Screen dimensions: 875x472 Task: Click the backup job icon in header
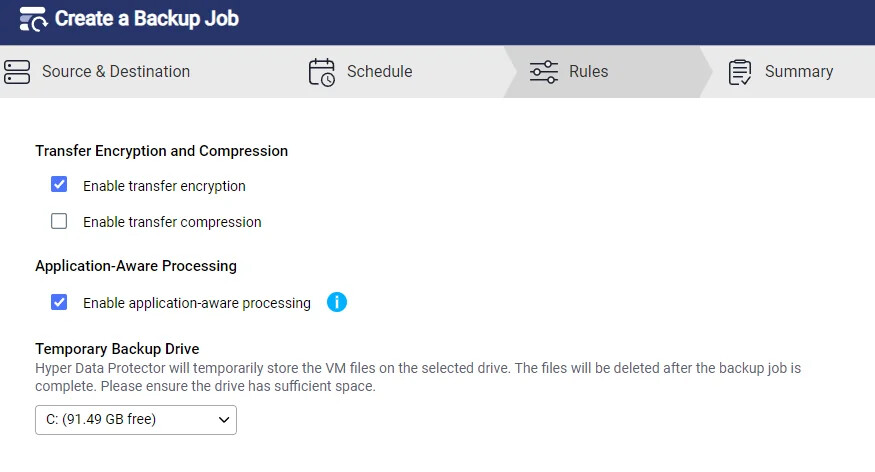pyautogui.click(x=33, y=20)
